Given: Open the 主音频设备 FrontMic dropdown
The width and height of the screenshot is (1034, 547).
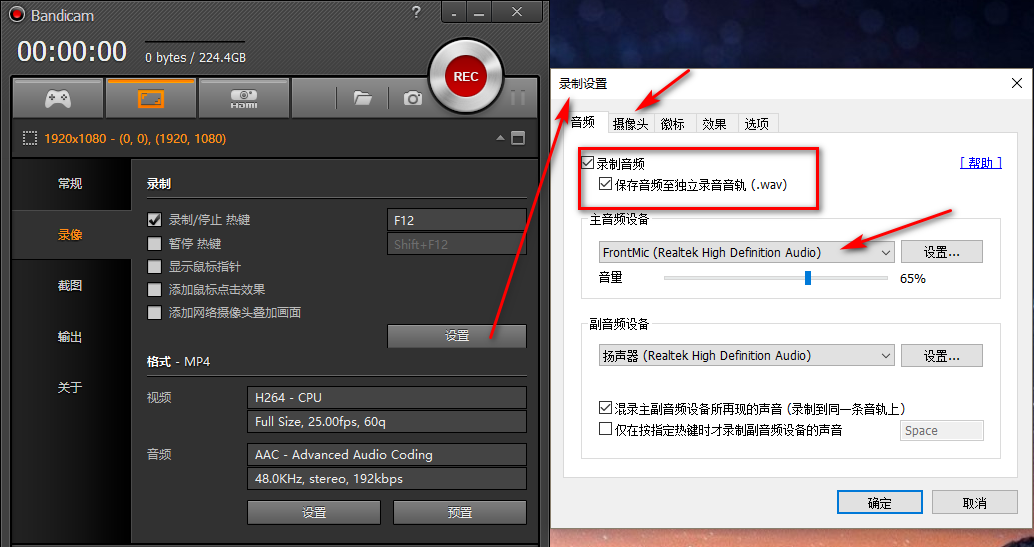Looking at the screenshot, I should [746, 252].
